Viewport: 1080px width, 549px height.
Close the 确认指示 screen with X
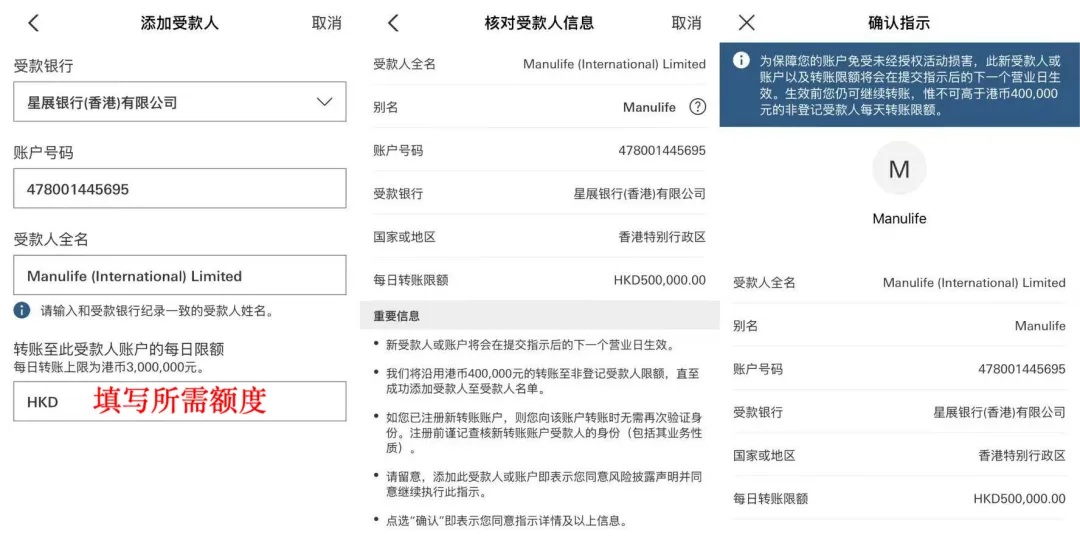[x=747, y=23]
